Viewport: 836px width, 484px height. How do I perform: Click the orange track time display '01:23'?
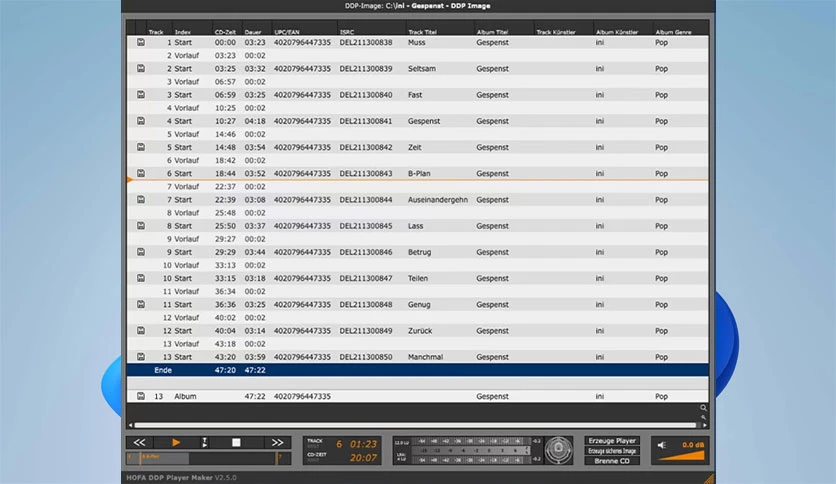click(x=363, y=444)
